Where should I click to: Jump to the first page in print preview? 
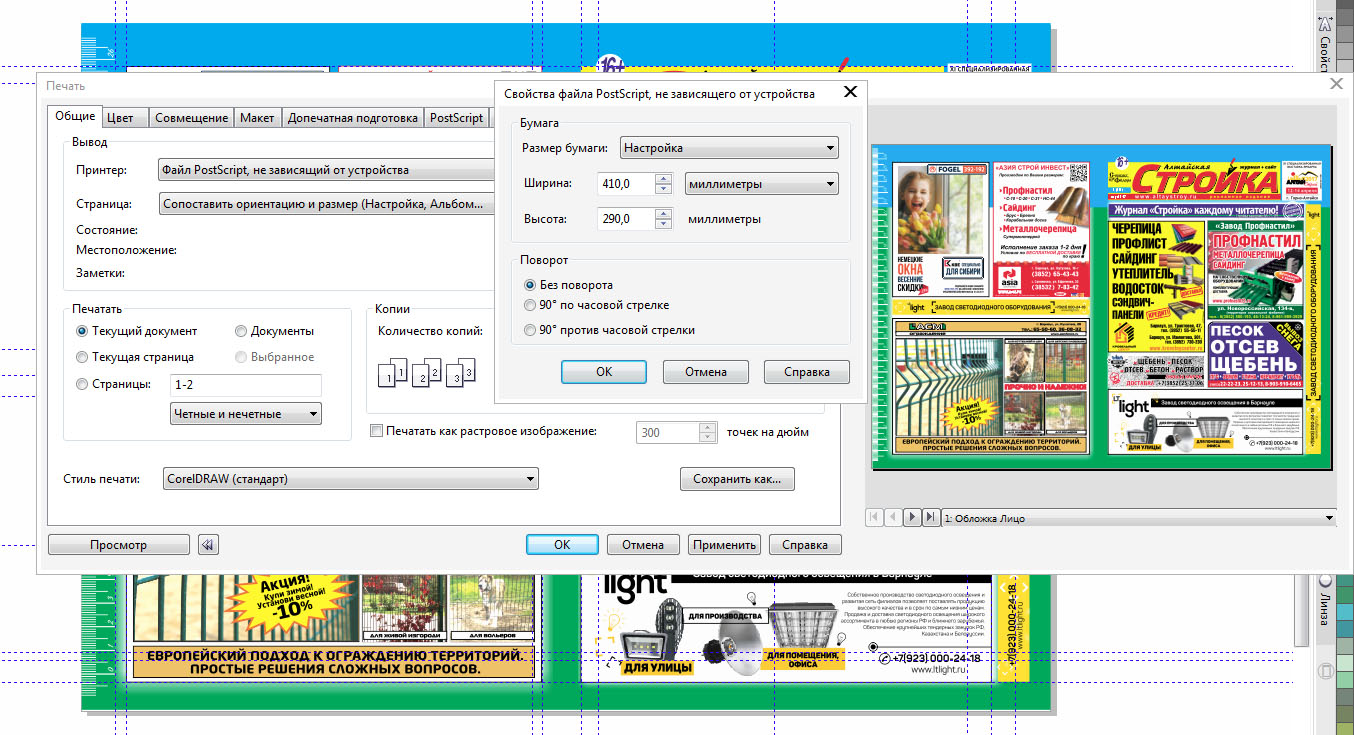pos(874,517)
